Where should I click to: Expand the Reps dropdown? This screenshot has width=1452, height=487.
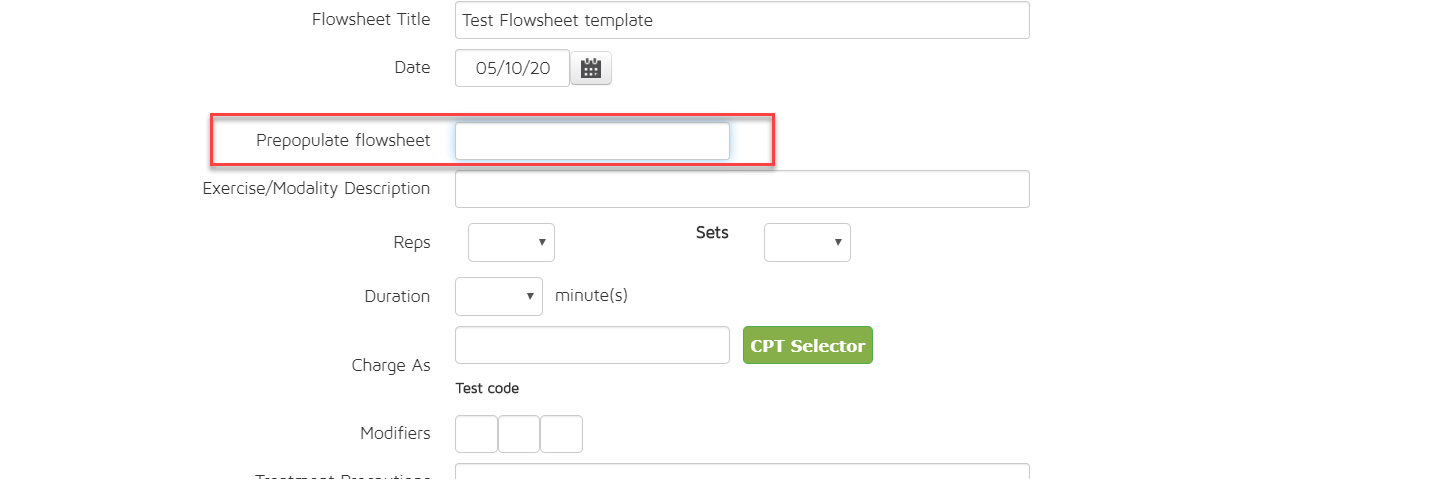click(x=511, y=242)
